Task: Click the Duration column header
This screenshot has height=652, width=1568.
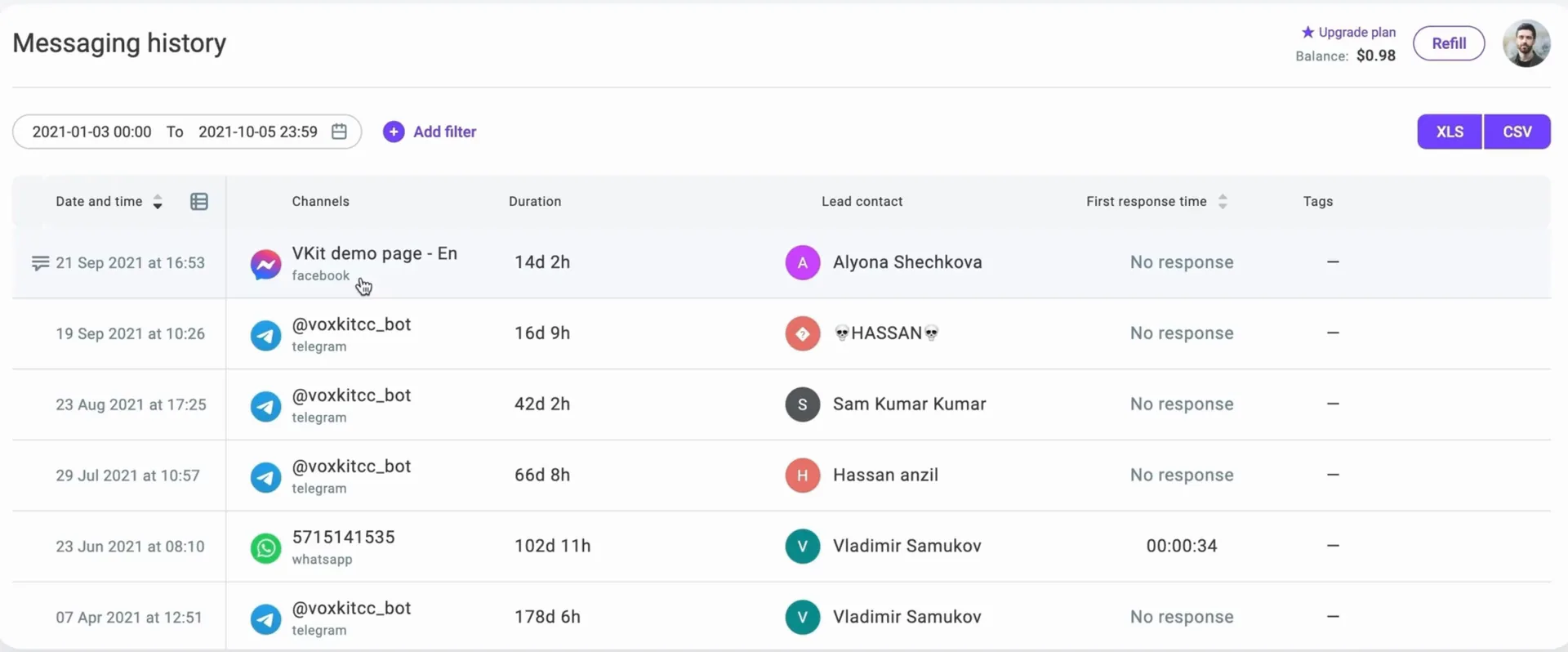Action: tap(535, 202)
